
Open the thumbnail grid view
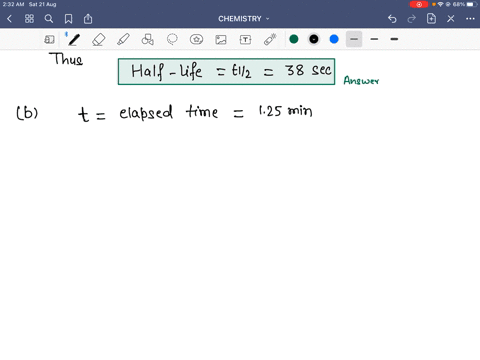(29, 19)
